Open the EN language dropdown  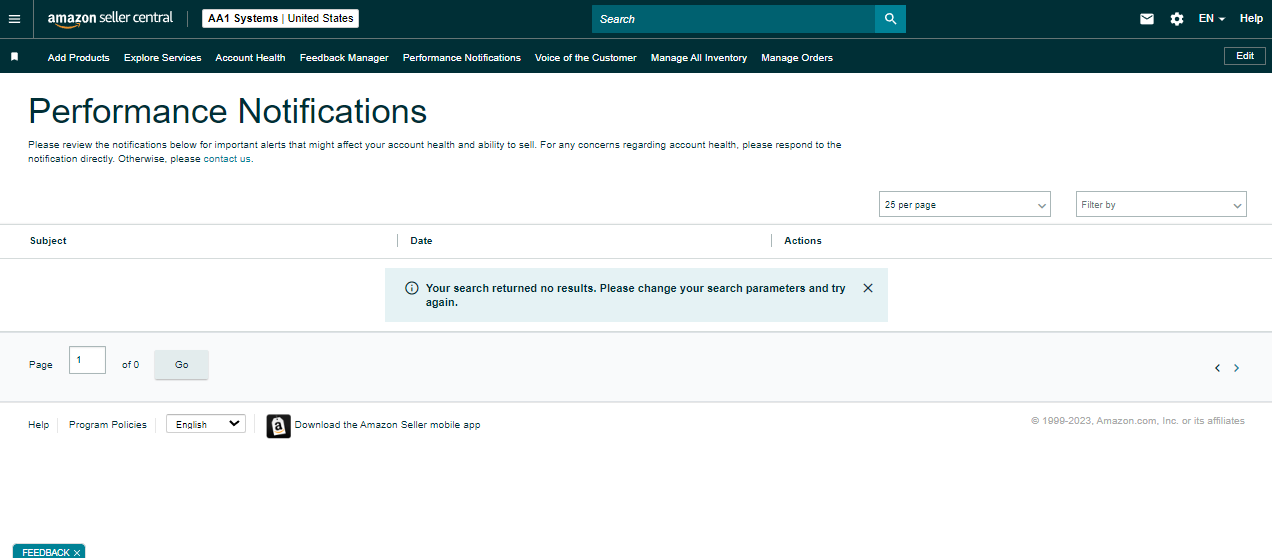pos(1212,19)
